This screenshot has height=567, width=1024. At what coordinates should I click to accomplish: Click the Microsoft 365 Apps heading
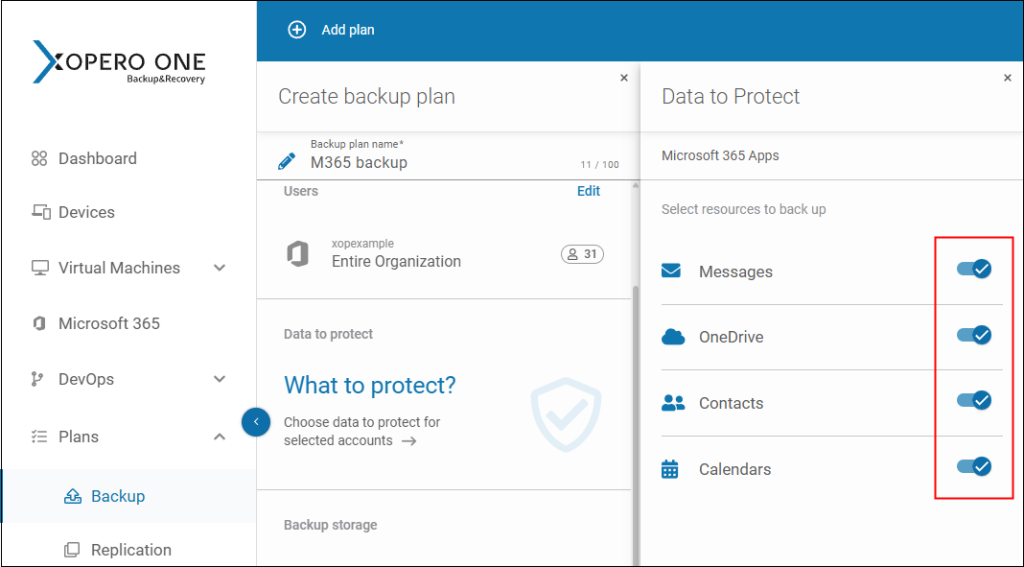tap(720, 155)
